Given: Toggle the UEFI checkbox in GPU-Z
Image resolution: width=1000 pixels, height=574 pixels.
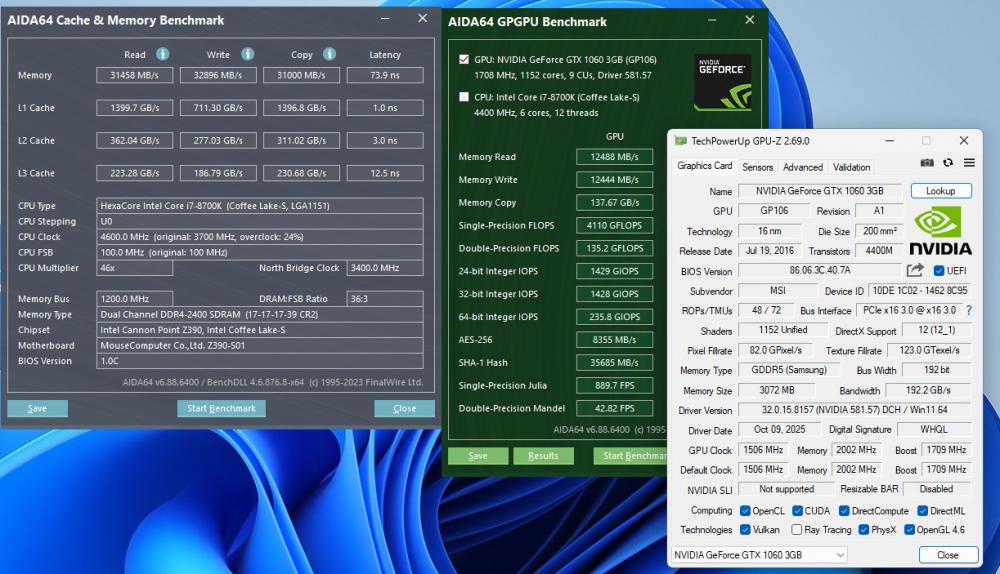Looking at the screenshot, I should [938, 270].
